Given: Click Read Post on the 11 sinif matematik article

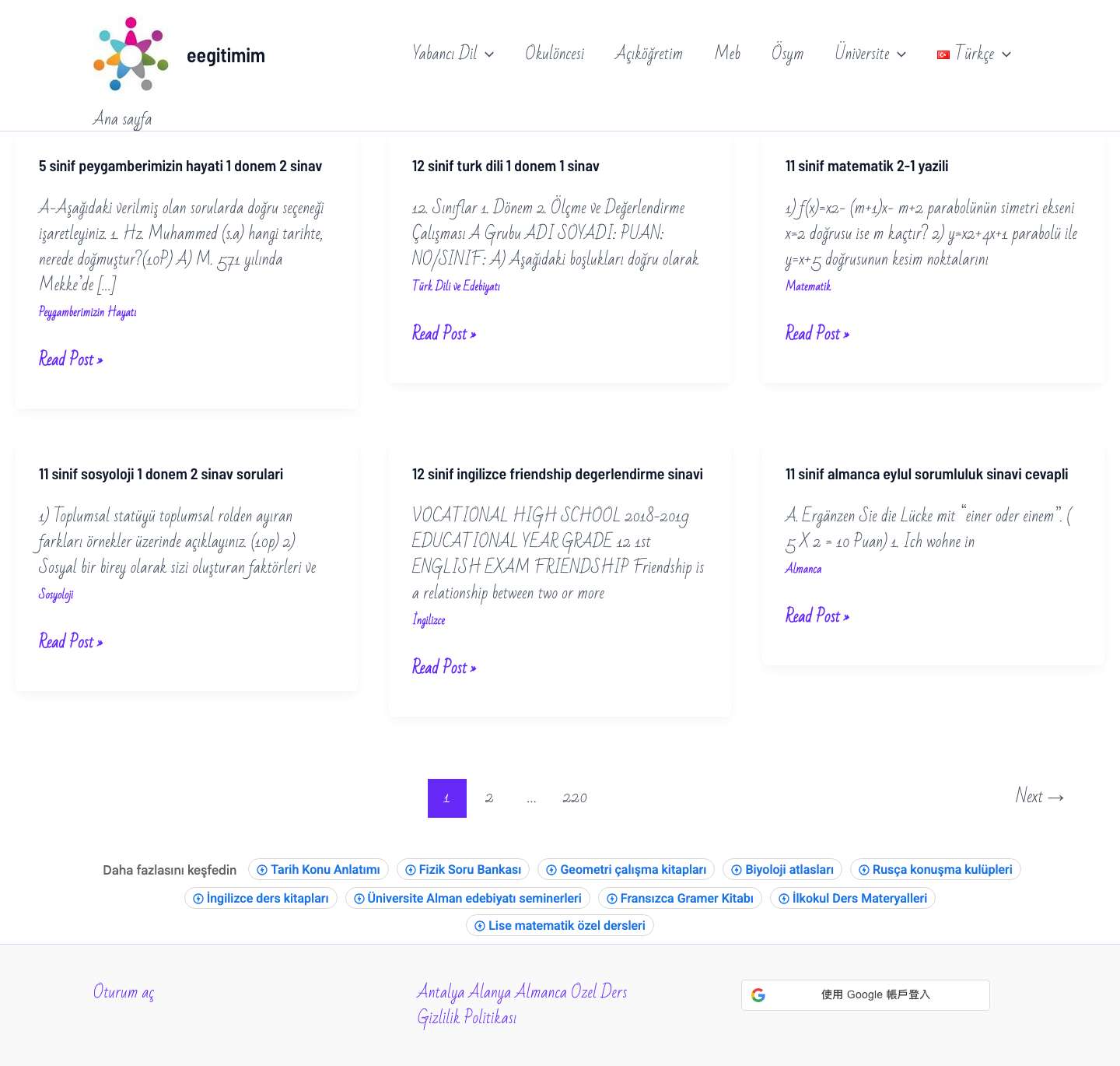Looking at the screenshot, I should coord(817,334).
